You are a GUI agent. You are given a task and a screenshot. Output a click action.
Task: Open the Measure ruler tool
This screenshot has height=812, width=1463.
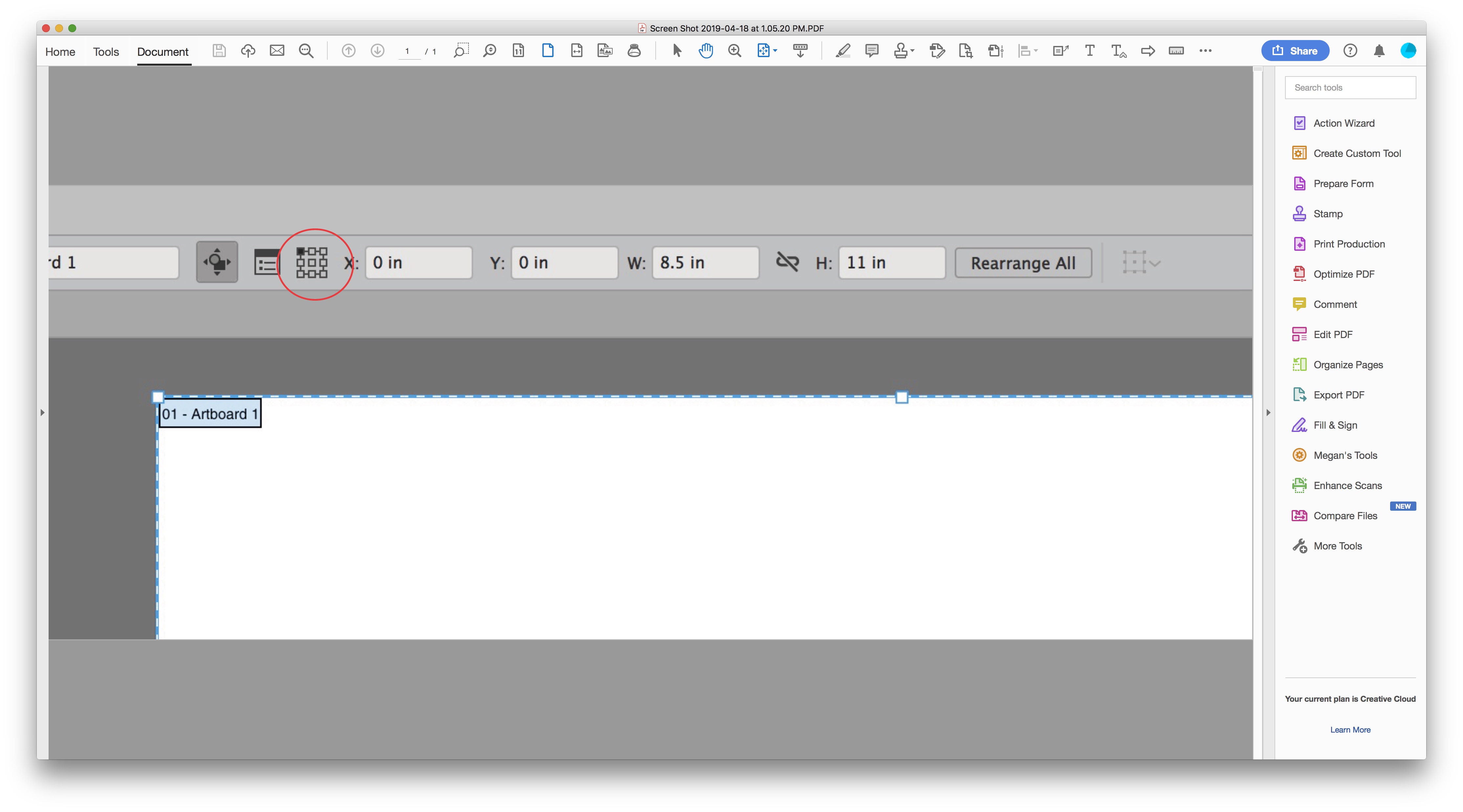point(1176,51)
